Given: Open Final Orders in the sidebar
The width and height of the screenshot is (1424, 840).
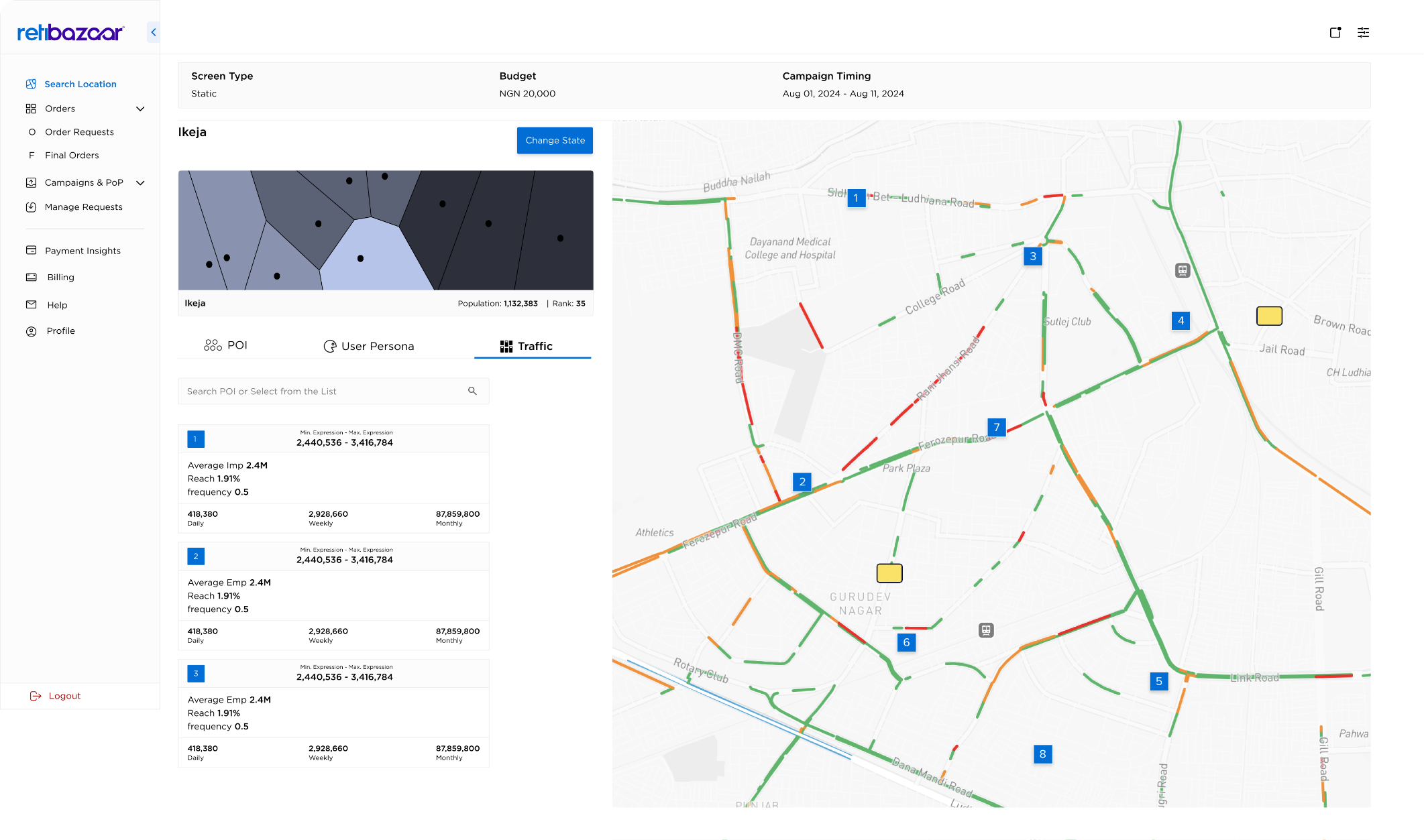Looking at the screenshot, I should [x=72, y=155].
